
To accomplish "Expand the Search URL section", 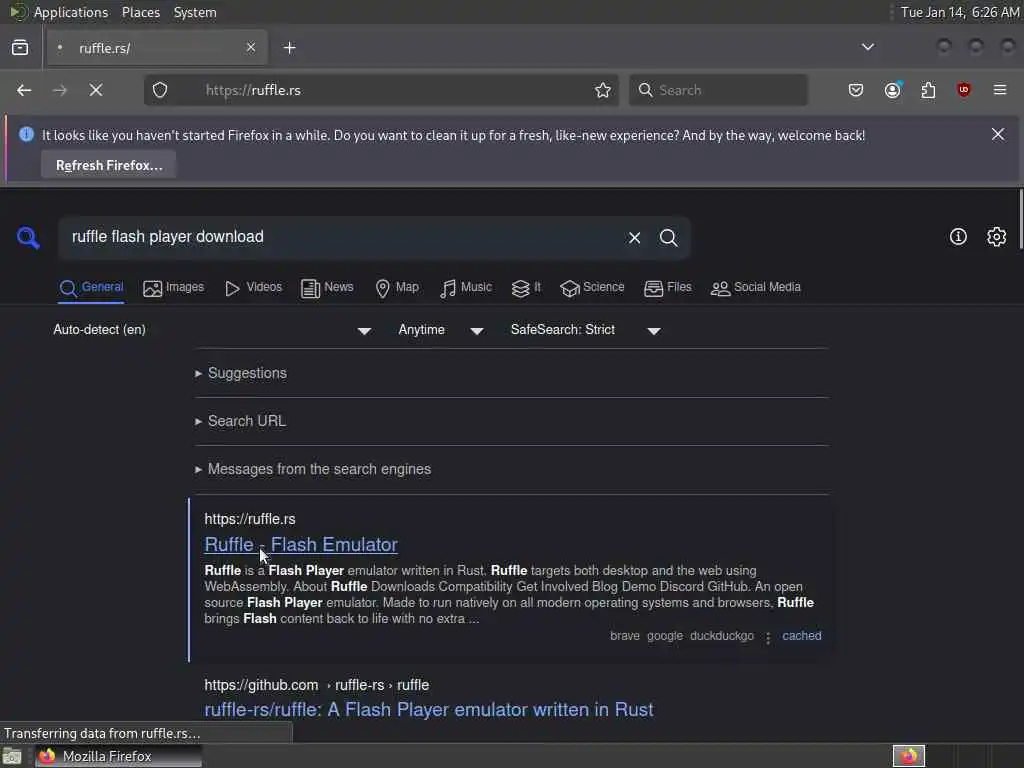I will (240, 421).
